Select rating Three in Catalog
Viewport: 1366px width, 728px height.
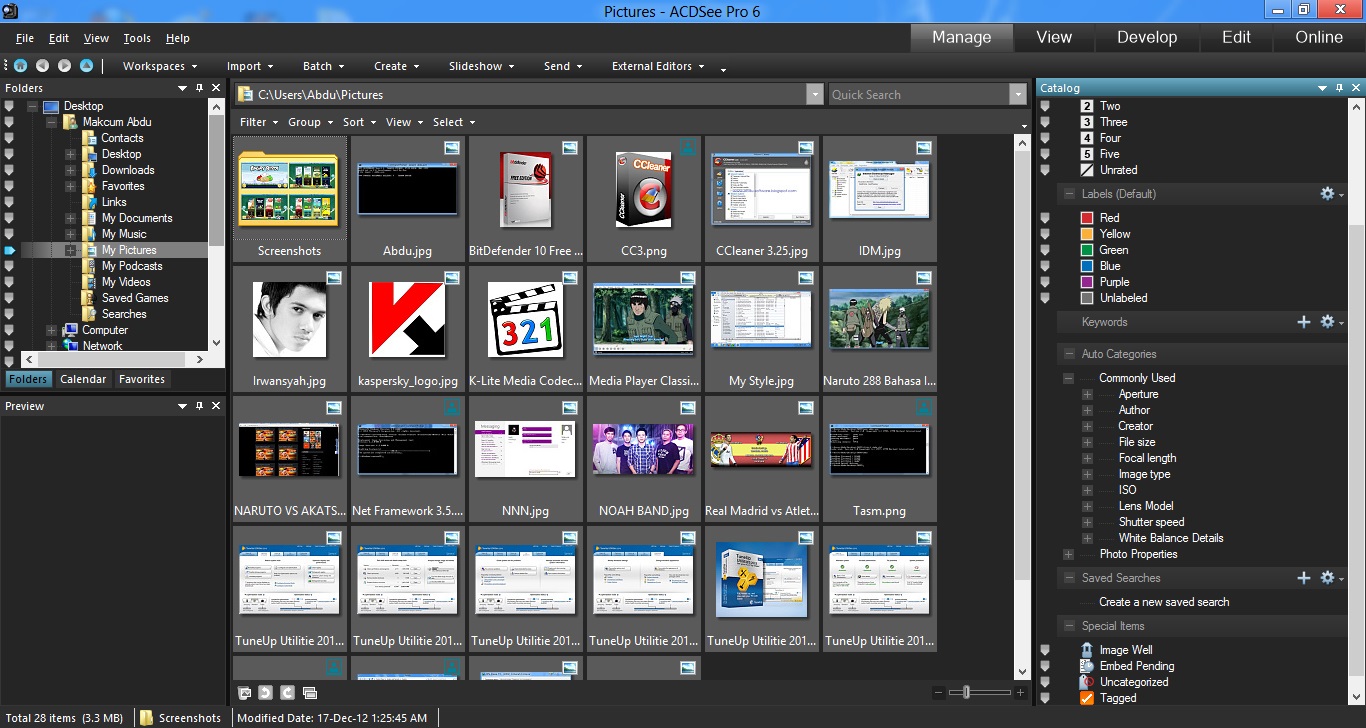1103,122
